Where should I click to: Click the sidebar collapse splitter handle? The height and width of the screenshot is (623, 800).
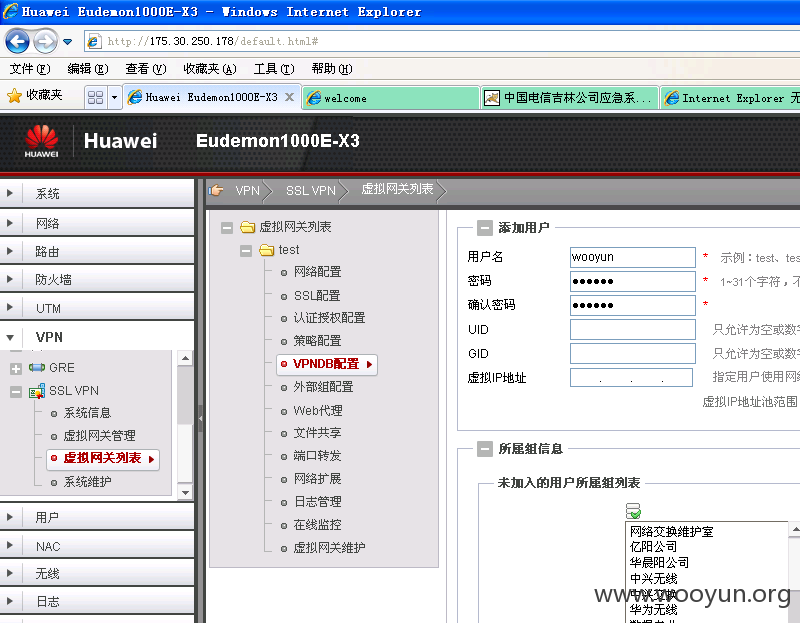point(201,418)
